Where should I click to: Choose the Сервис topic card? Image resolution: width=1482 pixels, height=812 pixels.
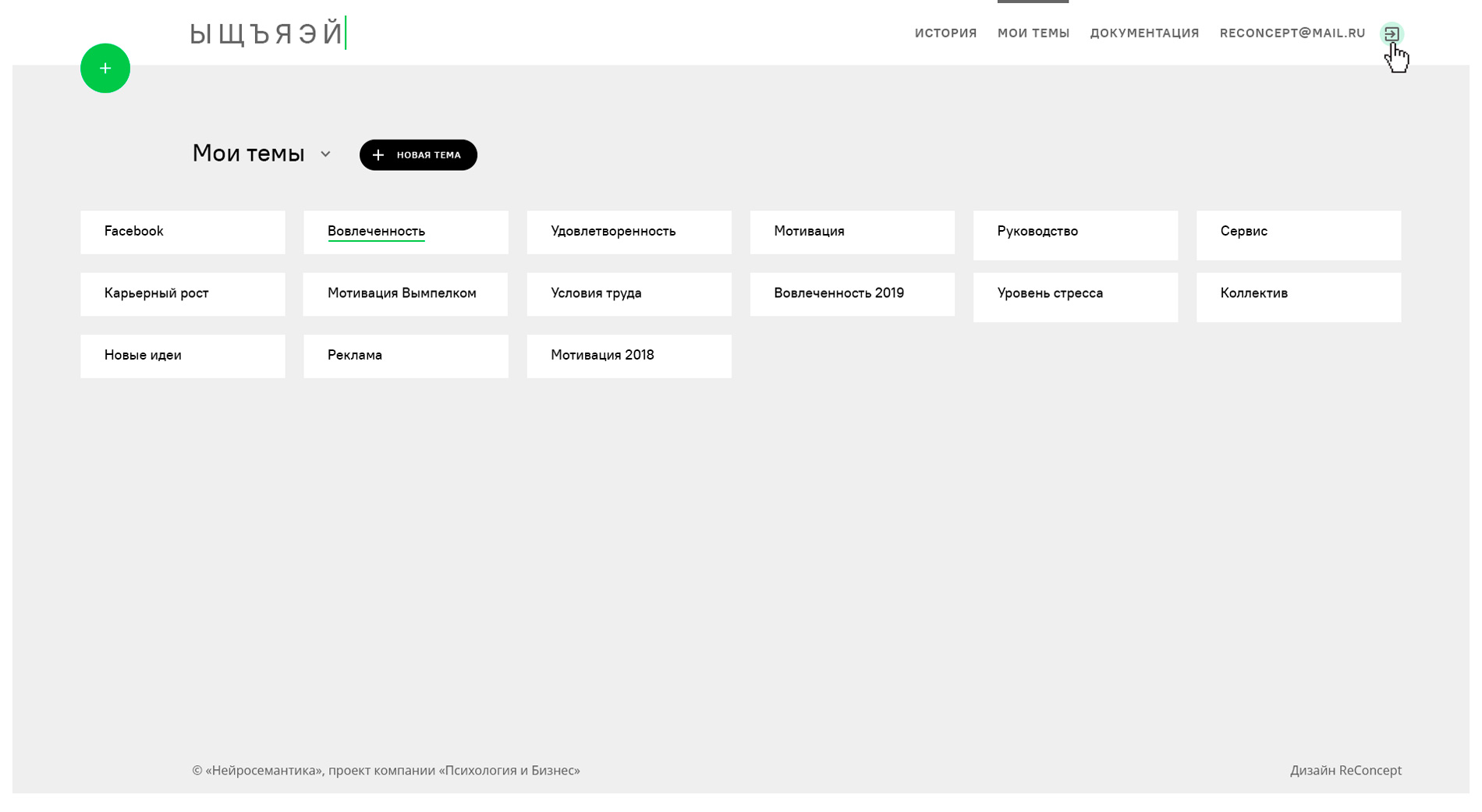click(x=1298, y=235)
